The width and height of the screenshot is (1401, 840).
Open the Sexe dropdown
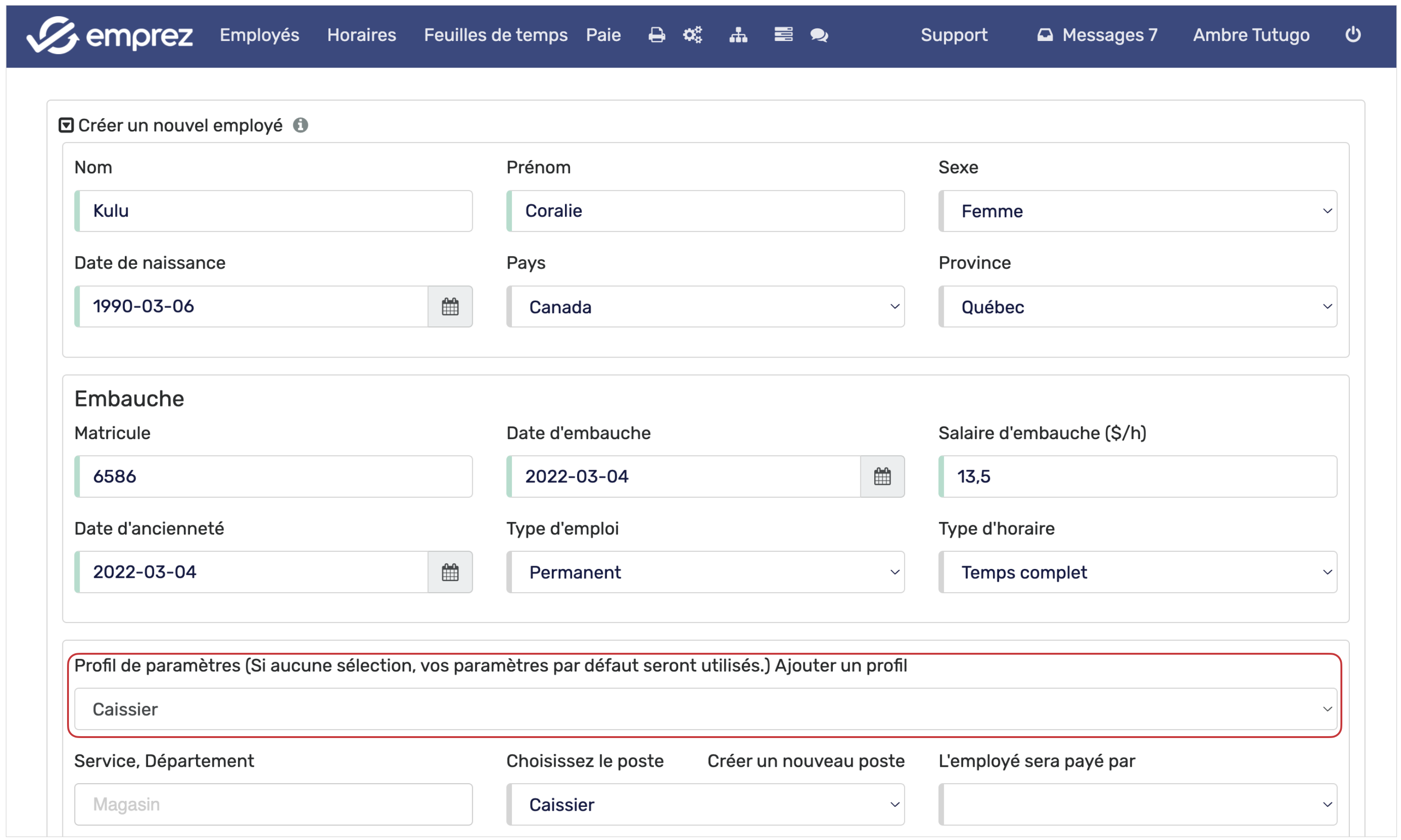tap(1138, 211)
